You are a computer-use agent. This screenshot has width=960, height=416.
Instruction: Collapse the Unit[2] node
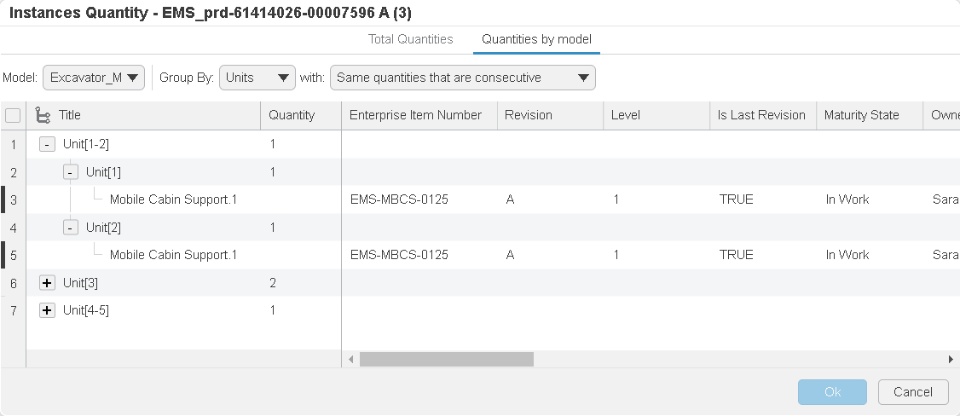70,227
